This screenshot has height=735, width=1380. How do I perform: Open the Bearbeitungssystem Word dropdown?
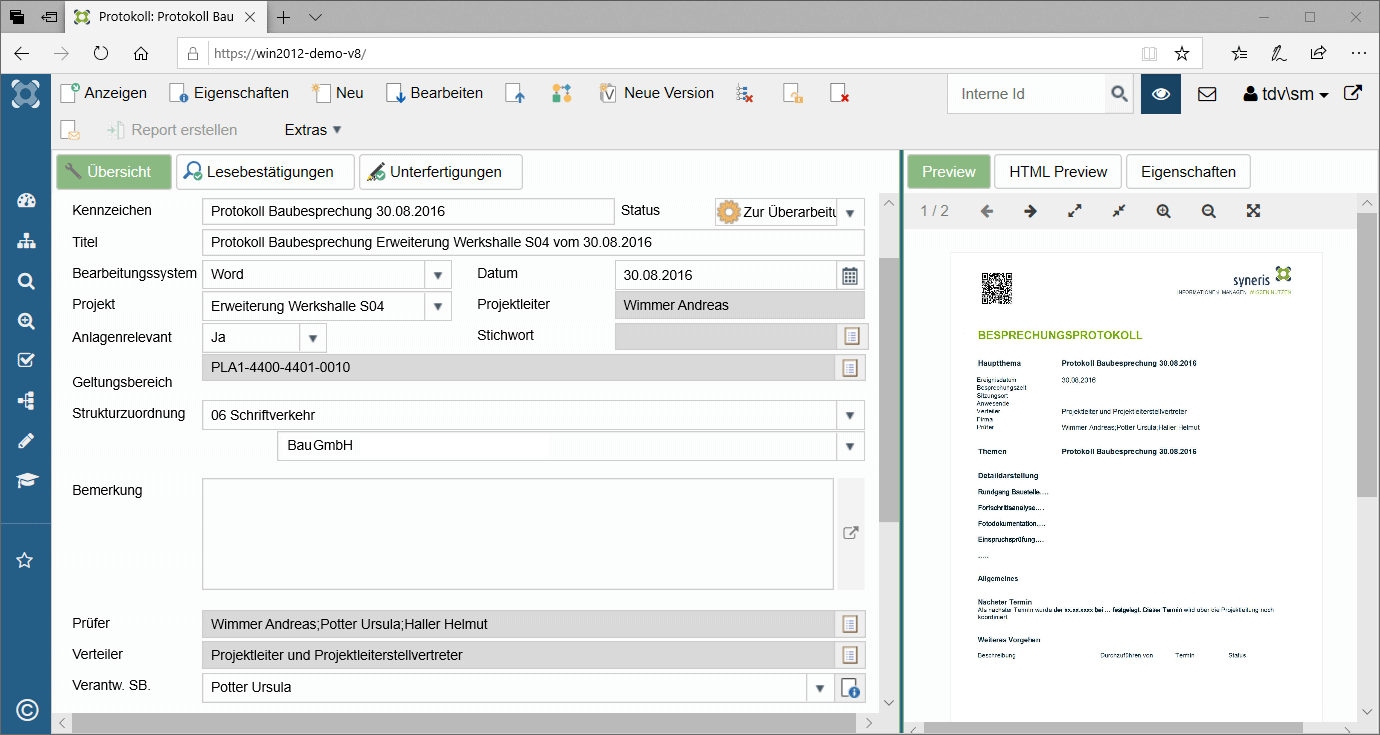tap(438, 275)
